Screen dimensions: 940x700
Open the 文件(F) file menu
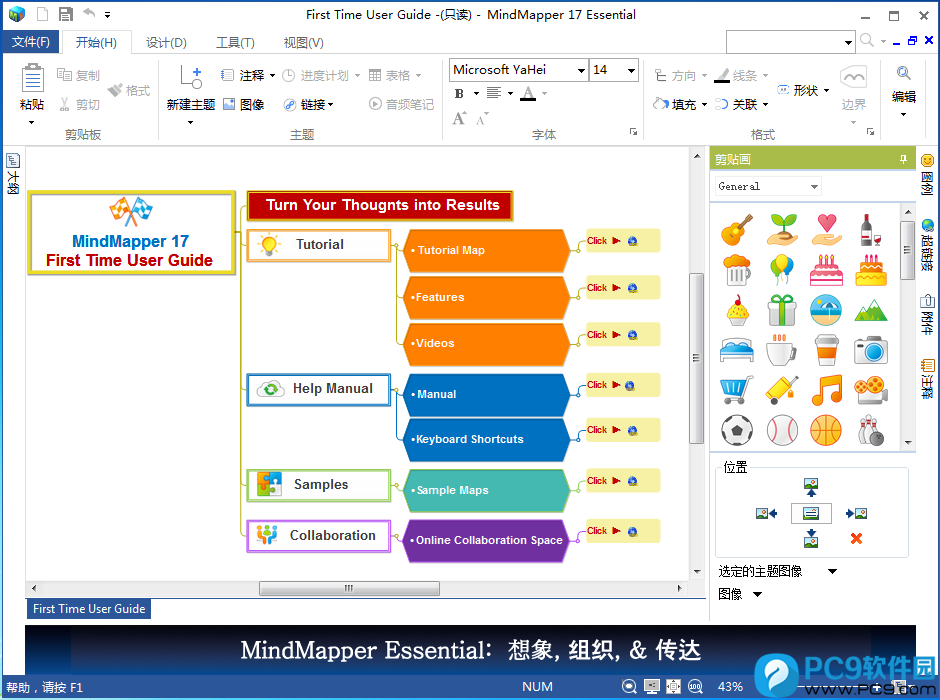(x=31, y=42)
